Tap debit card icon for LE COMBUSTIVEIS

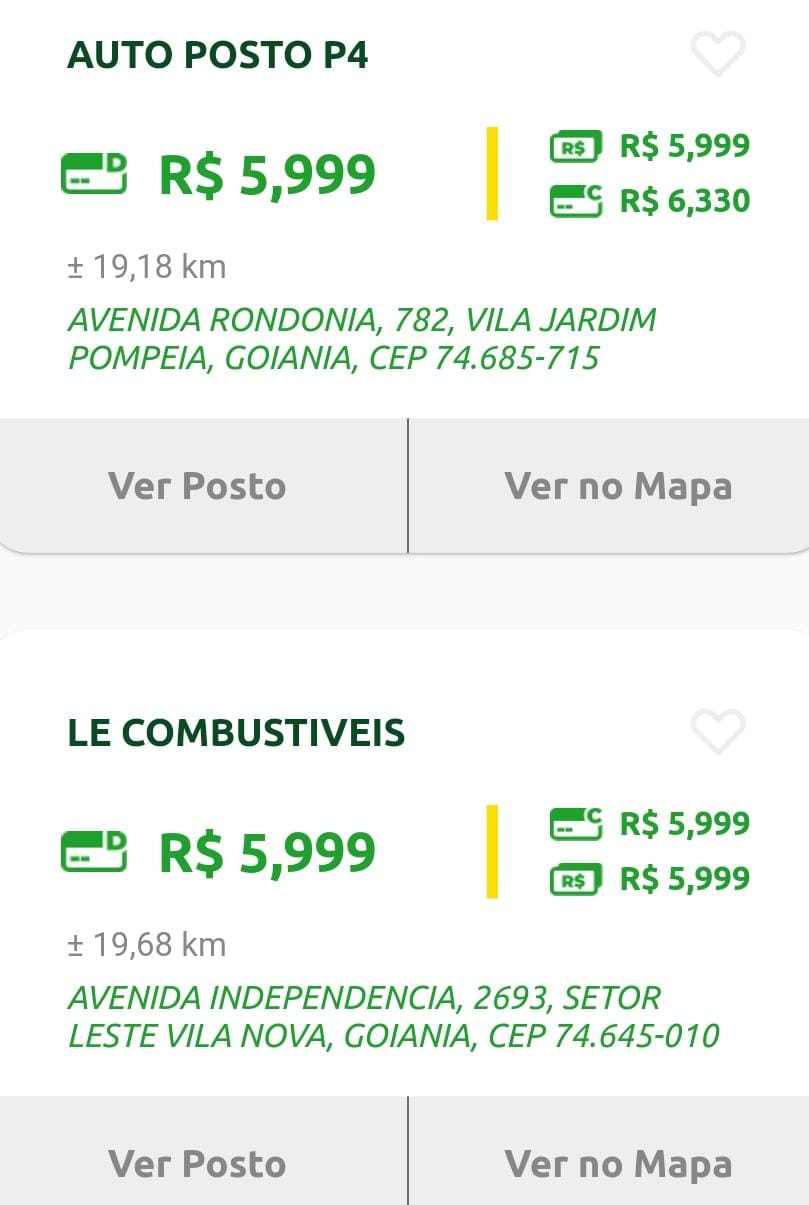94,852
